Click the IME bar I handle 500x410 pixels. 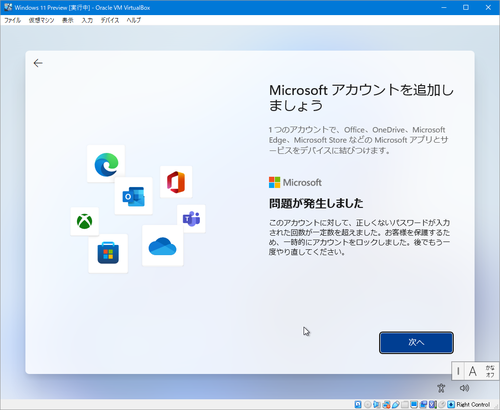[458, 371]
